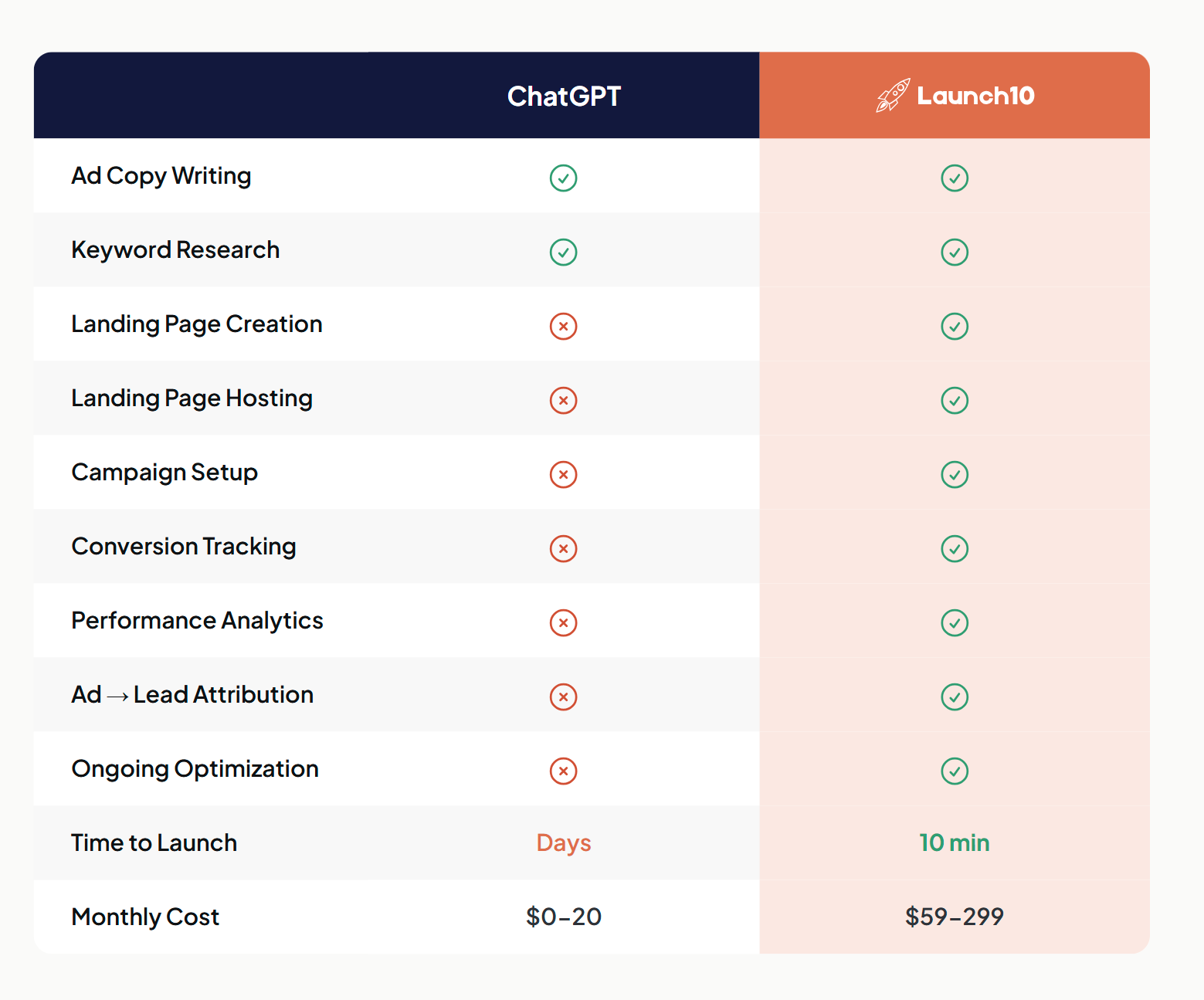Screen dimensions: 1204x1000
Task: Select the ChatGPT column header
Action: (x=564, y=97)
